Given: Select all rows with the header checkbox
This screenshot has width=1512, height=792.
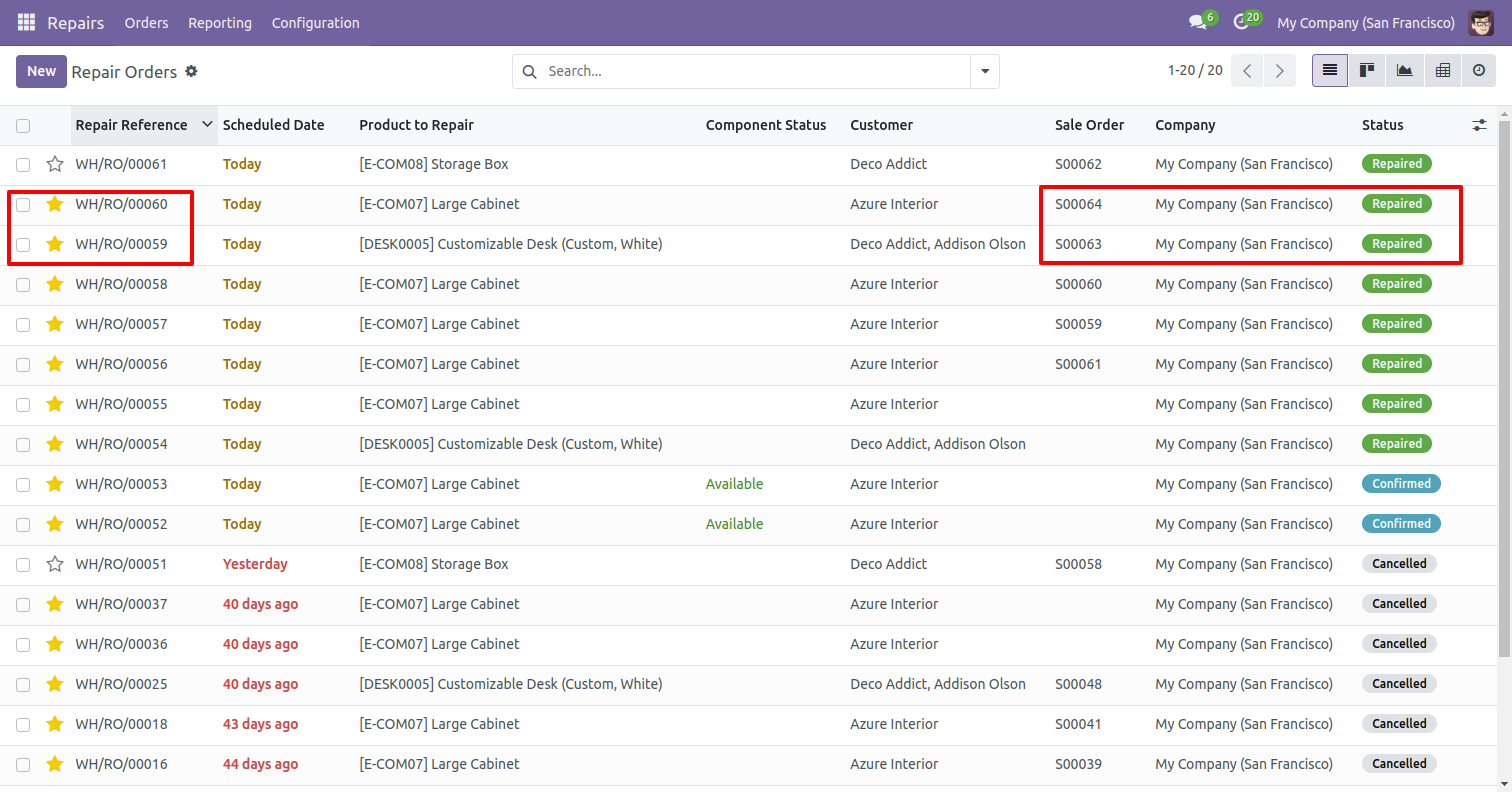Looking at the screenshot, I should (23, 125).
